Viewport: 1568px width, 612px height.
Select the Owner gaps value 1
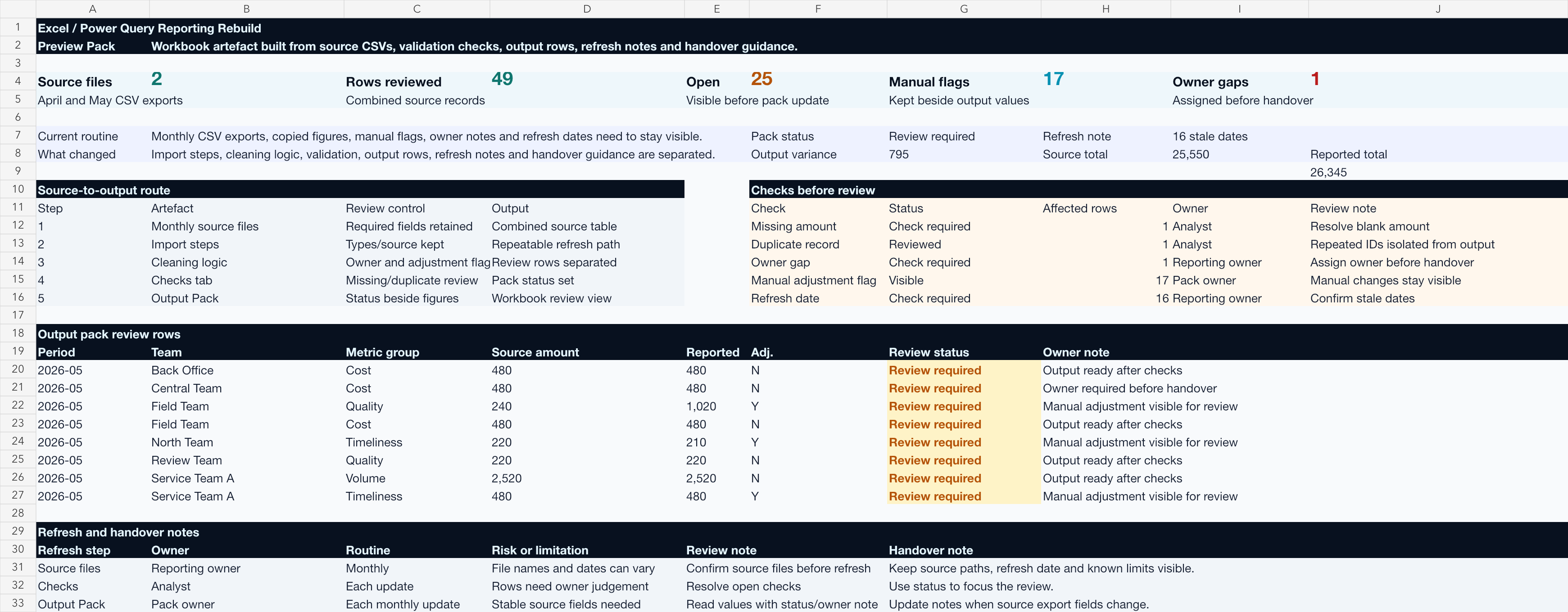tap(1315, 78)
